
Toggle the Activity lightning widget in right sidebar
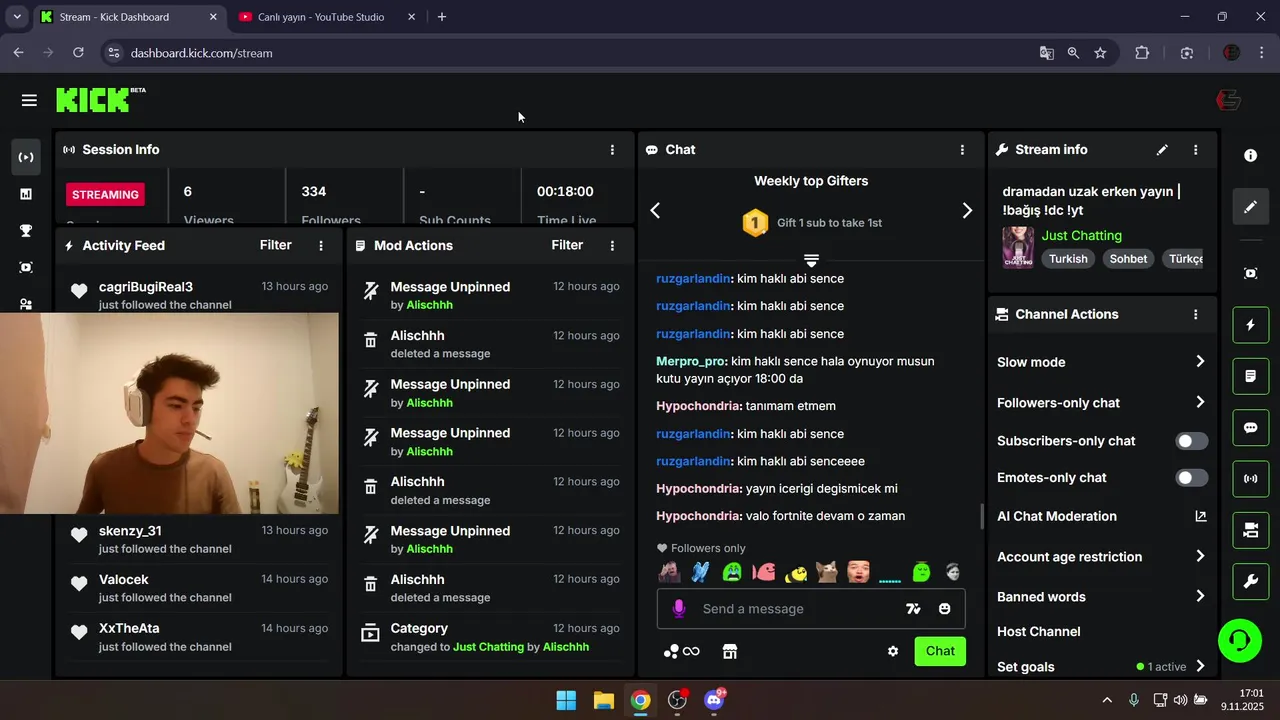pyautogui.click(x=1250, y=325)
